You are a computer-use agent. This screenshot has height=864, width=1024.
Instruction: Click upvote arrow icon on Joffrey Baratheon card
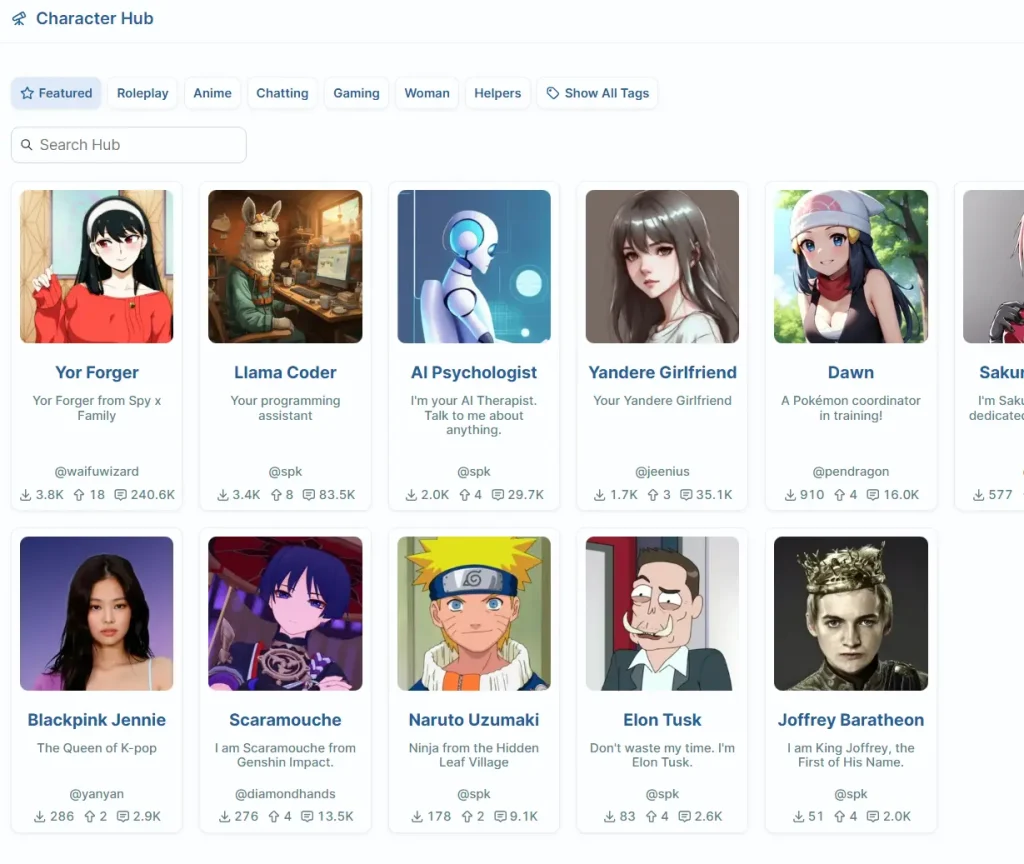pos(840,816)
